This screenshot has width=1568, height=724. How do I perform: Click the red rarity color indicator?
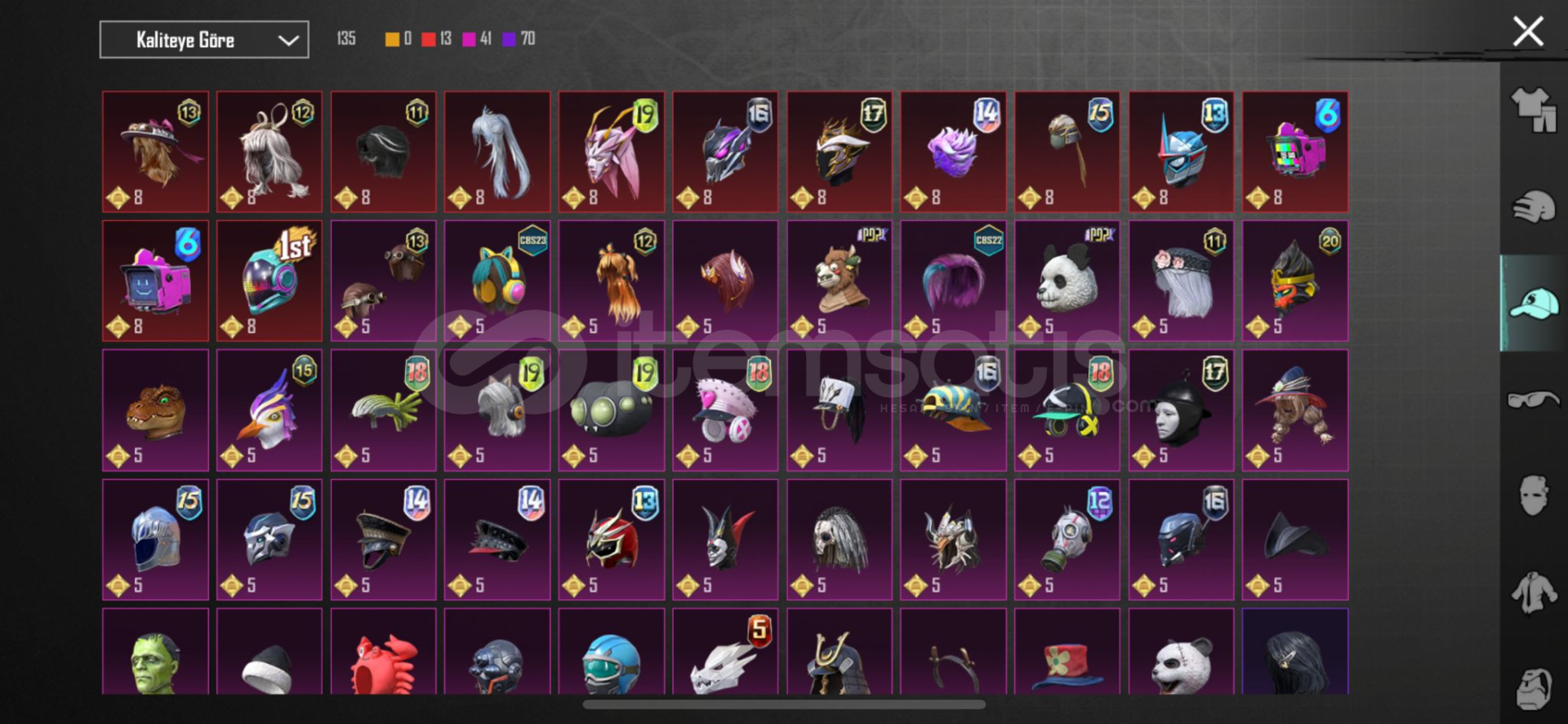(x=428, y=39)
